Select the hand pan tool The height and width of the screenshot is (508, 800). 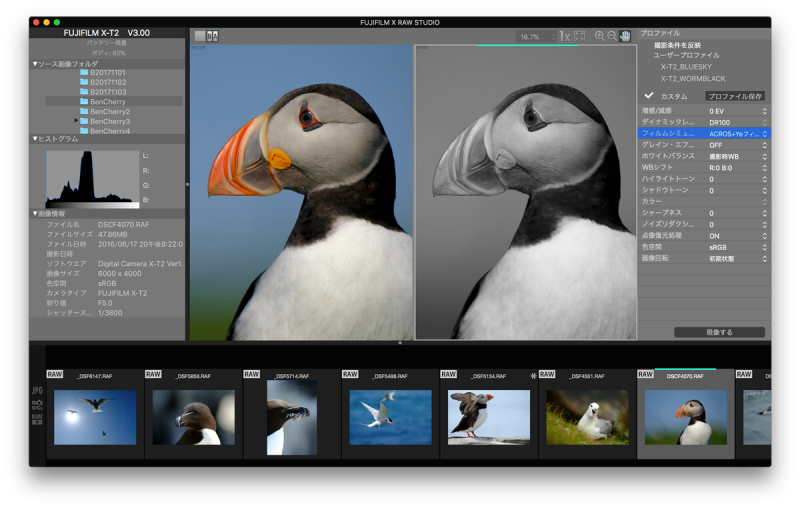pos(625,36)
